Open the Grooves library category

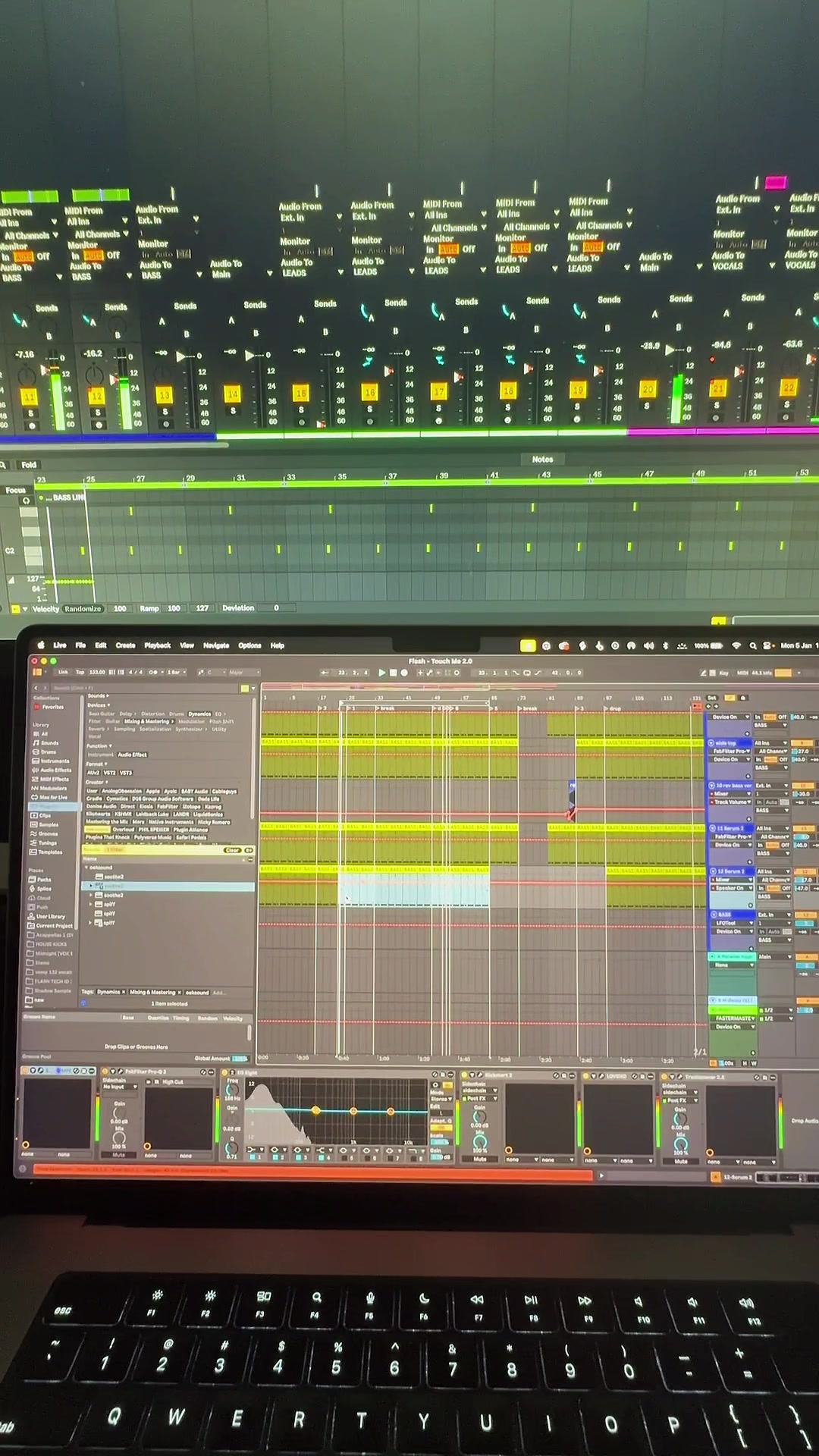point(45,834)
